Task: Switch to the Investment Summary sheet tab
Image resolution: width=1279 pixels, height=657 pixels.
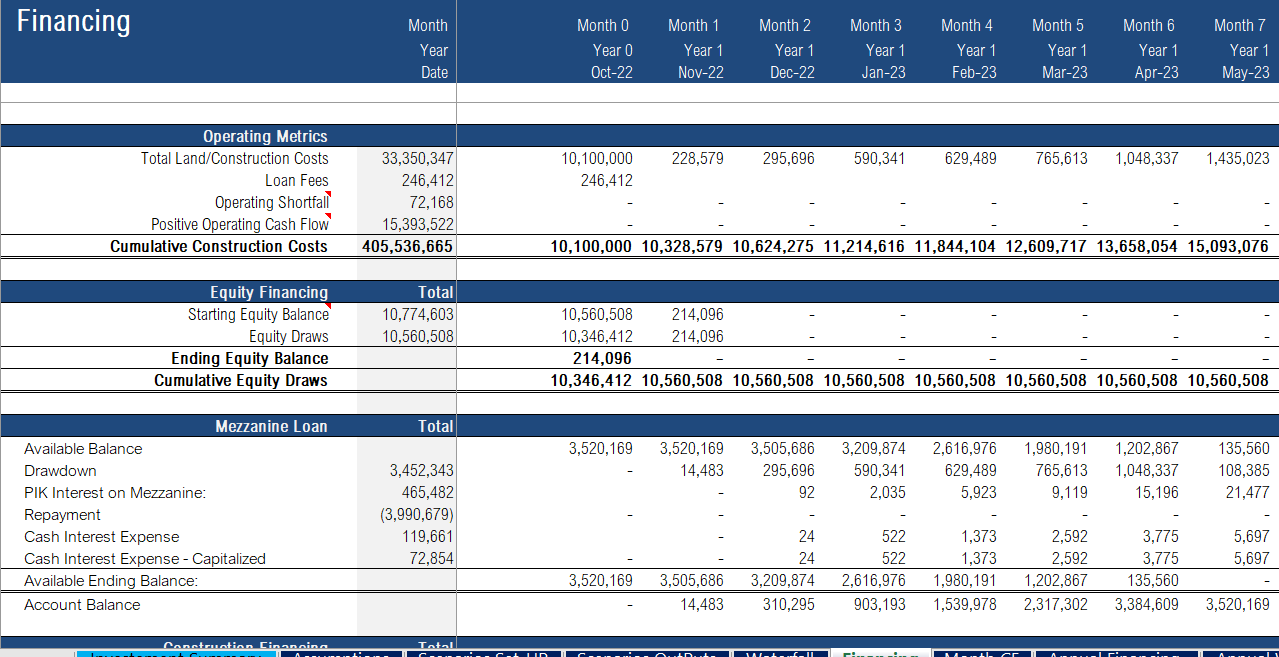Action: pyautogui.click(x=175, y=653)
